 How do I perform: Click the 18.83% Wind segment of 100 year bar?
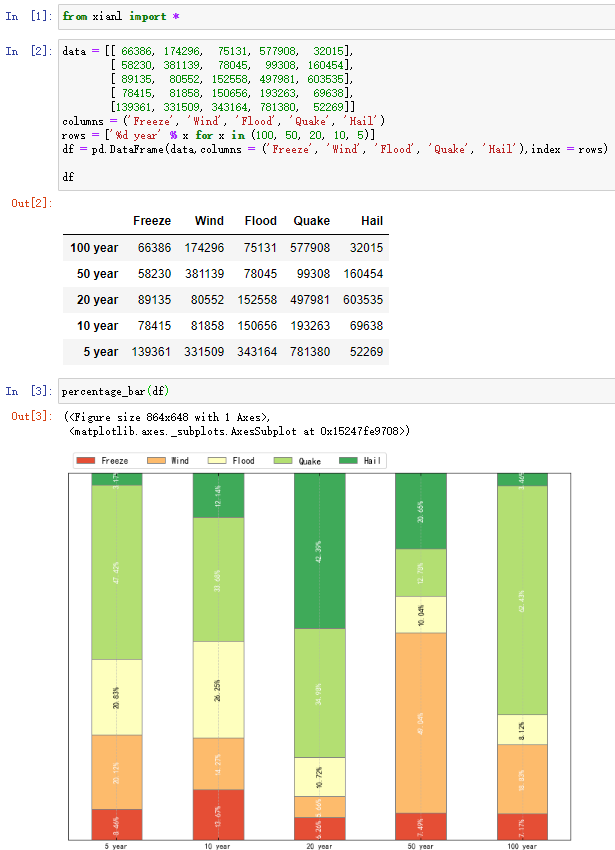[522, 780]
